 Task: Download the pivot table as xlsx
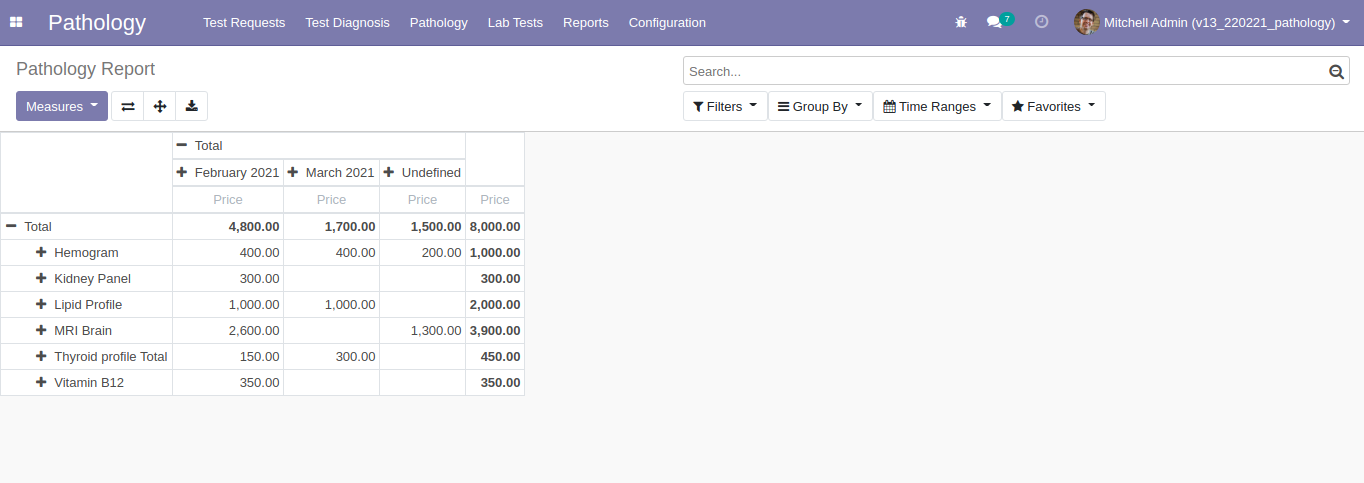191,106
